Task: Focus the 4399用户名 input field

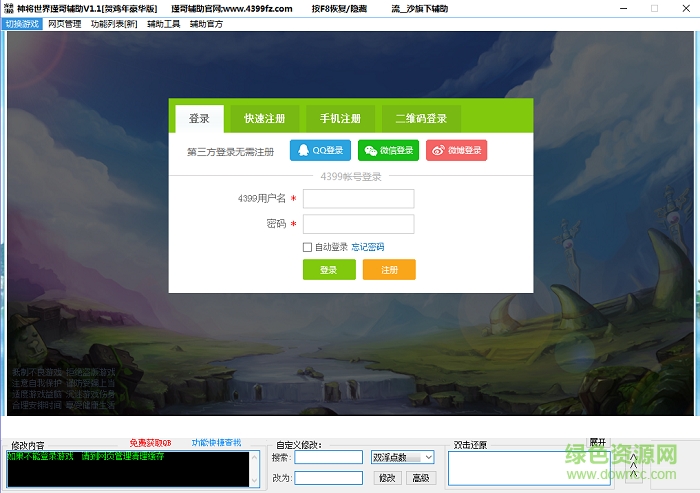Action: [x=358, y=199]
